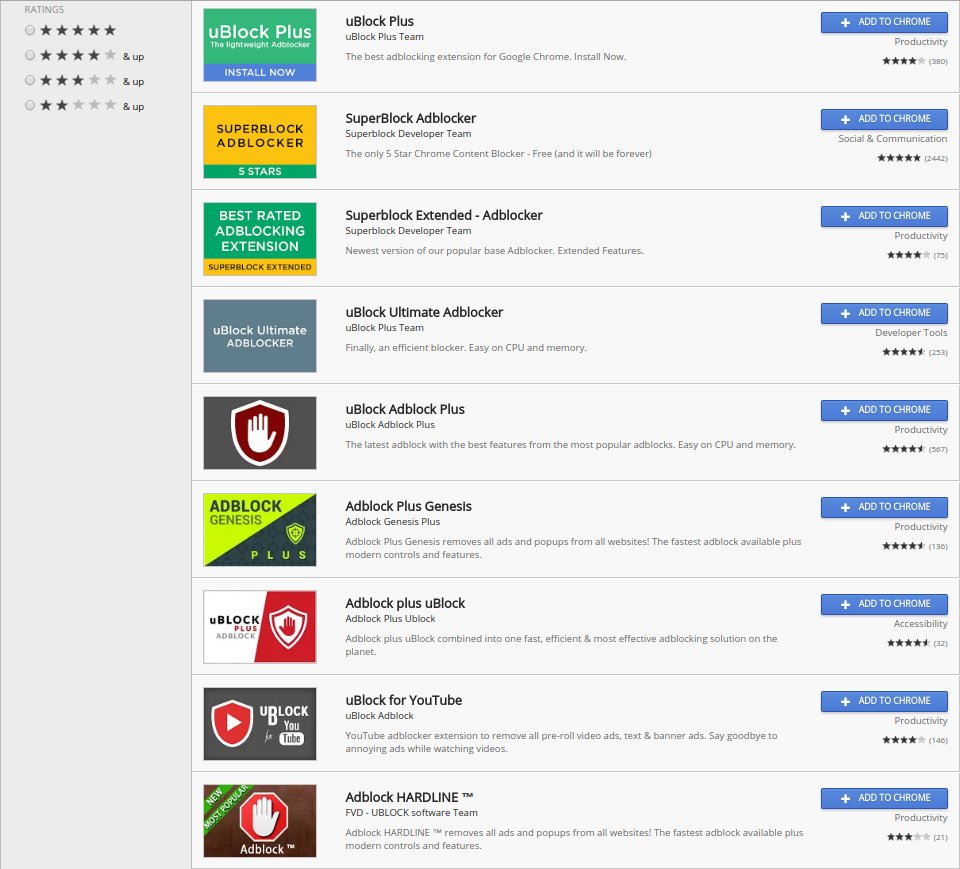The height and width of the screenshot is (869, 960).
Task: Open the SuperBlock Adblocker yellow thumbnail
Action: click(x=260, y=141)
